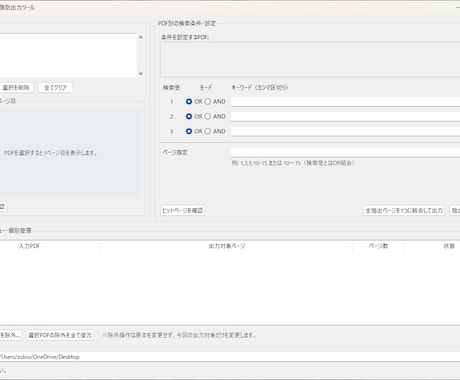The image size is (460, 380).
Task: Click the ヒットページを確認 button
Action: point(183,210)
